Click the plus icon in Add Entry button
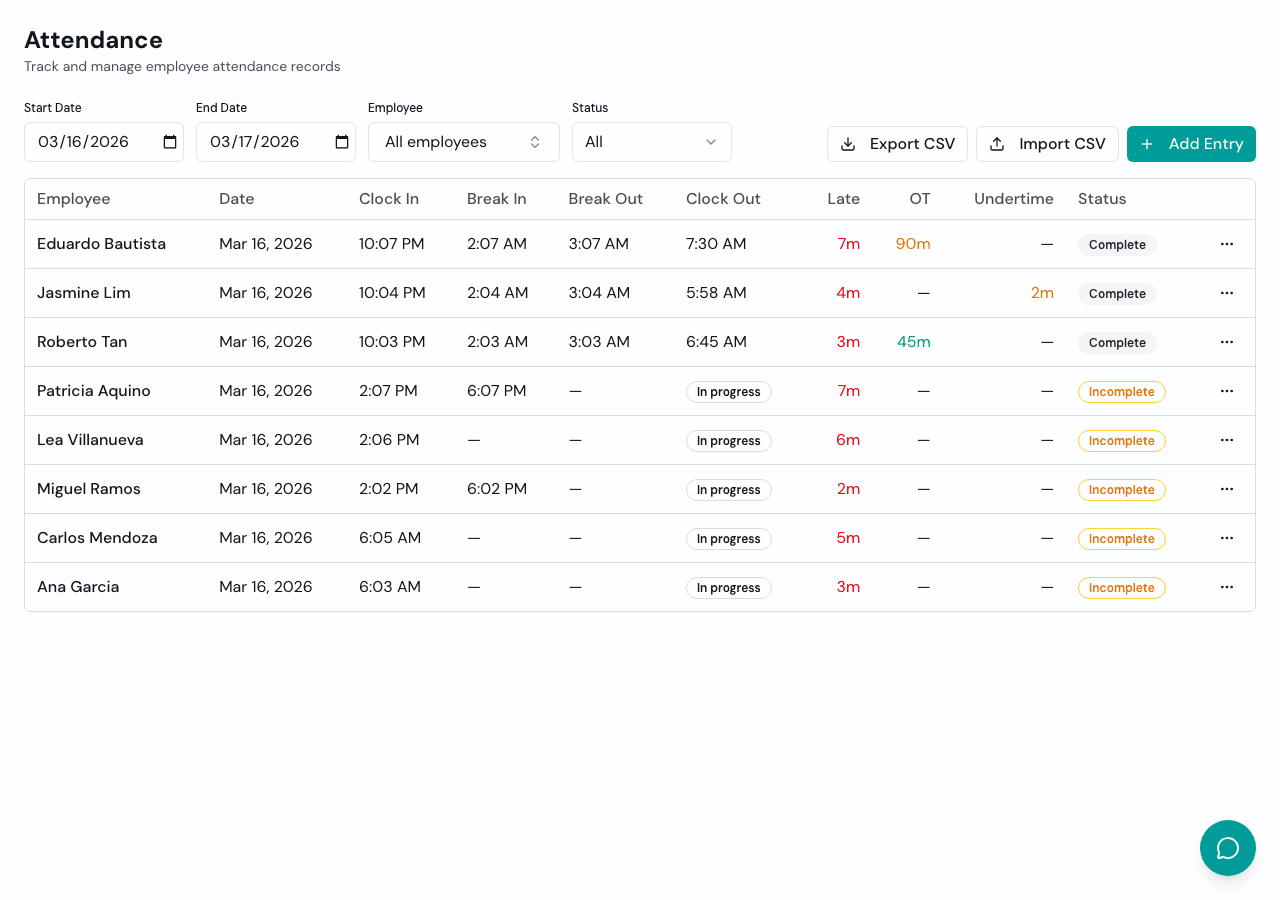1280x900 pixels. coord(1145,144)
